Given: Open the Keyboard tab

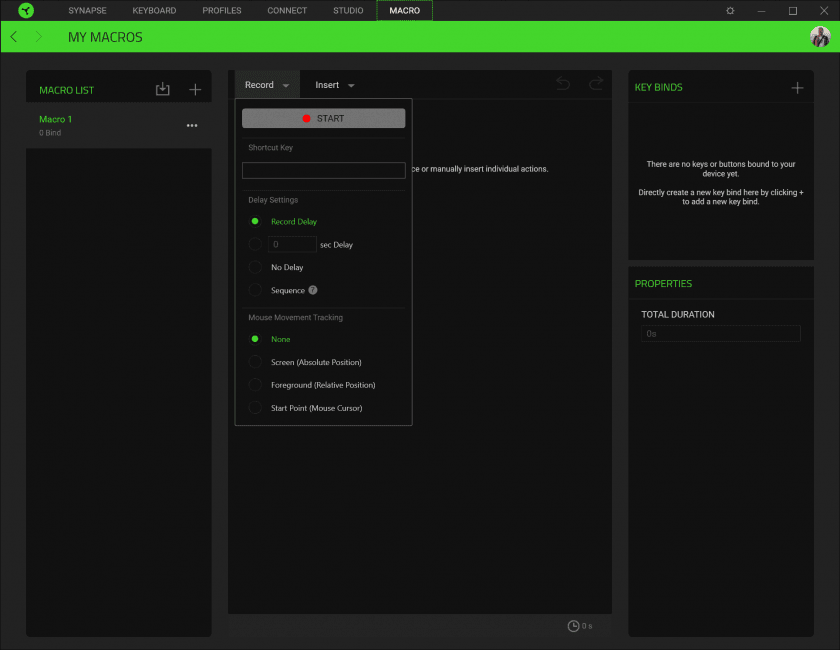Looking at the screenshot, I should click(154, 10).
